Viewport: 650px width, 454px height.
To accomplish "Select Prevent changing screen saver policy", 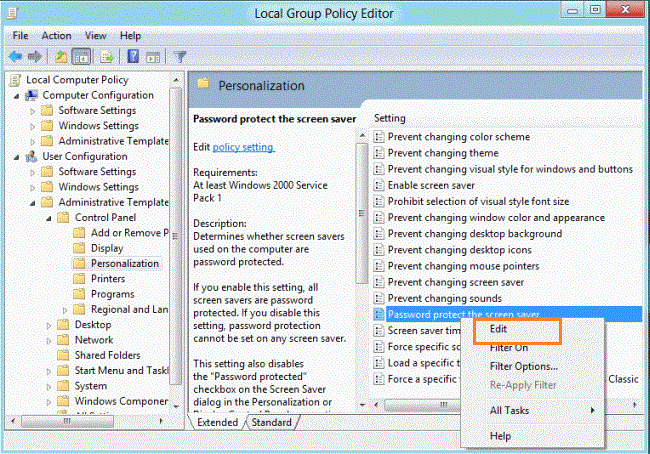I will click(x=456, y=282).
